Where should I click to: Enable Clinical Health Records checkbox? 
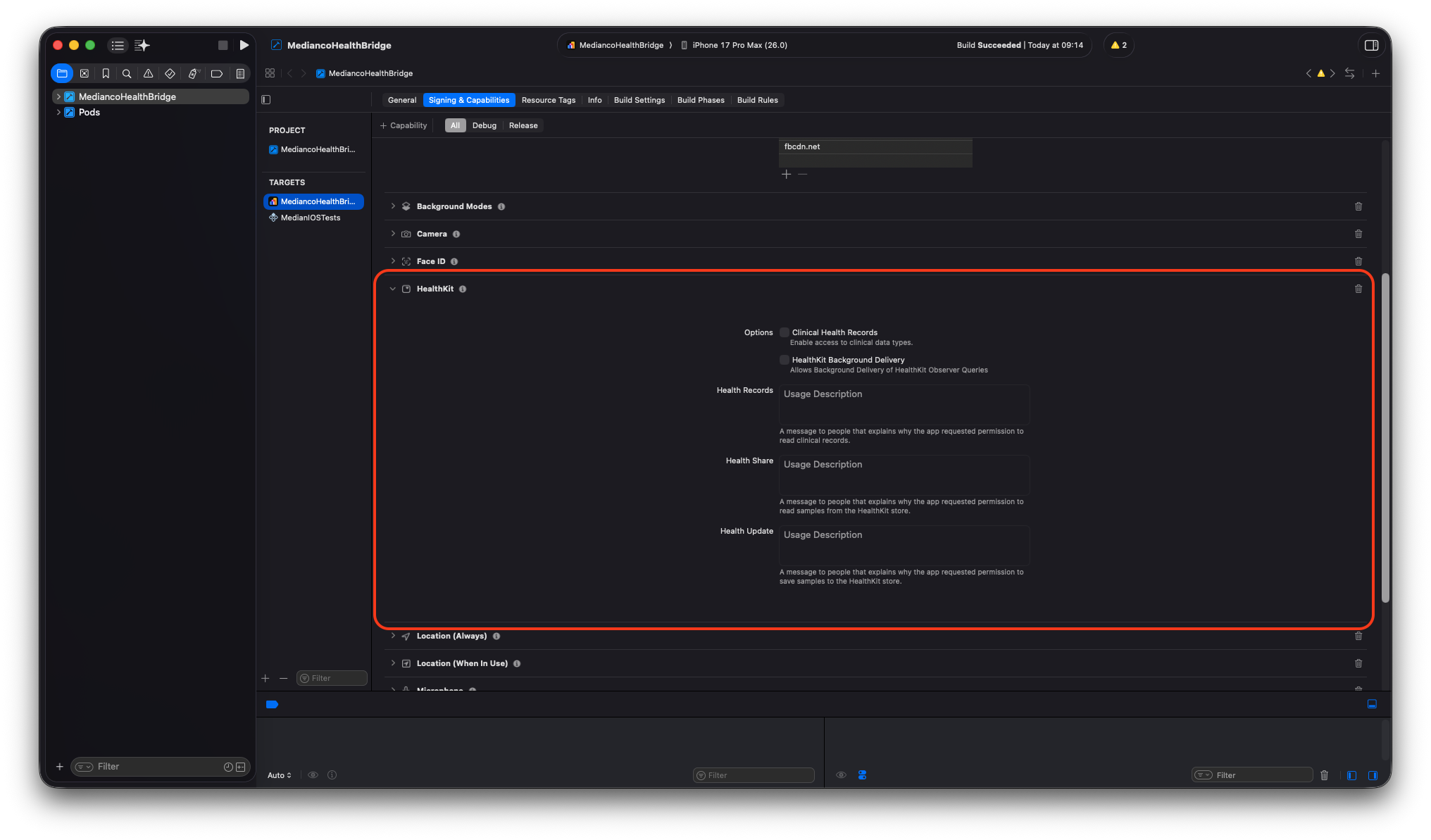[784, 332]
